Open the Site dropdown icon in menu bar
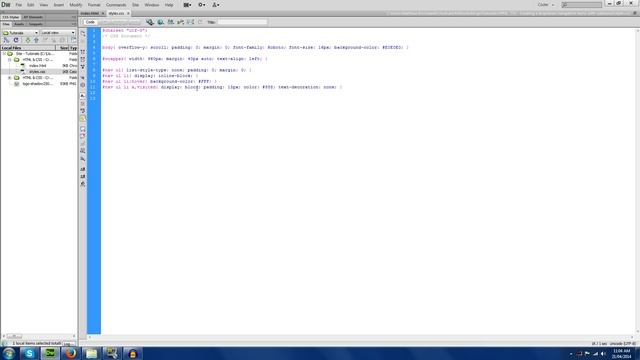Viewport: 640px width, 360px height. point(216,5)
